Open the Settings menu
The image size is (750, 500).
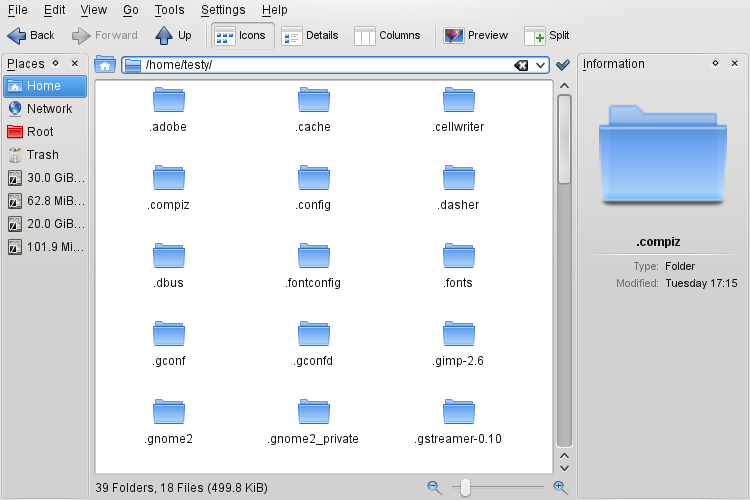(x=222, y=10)
